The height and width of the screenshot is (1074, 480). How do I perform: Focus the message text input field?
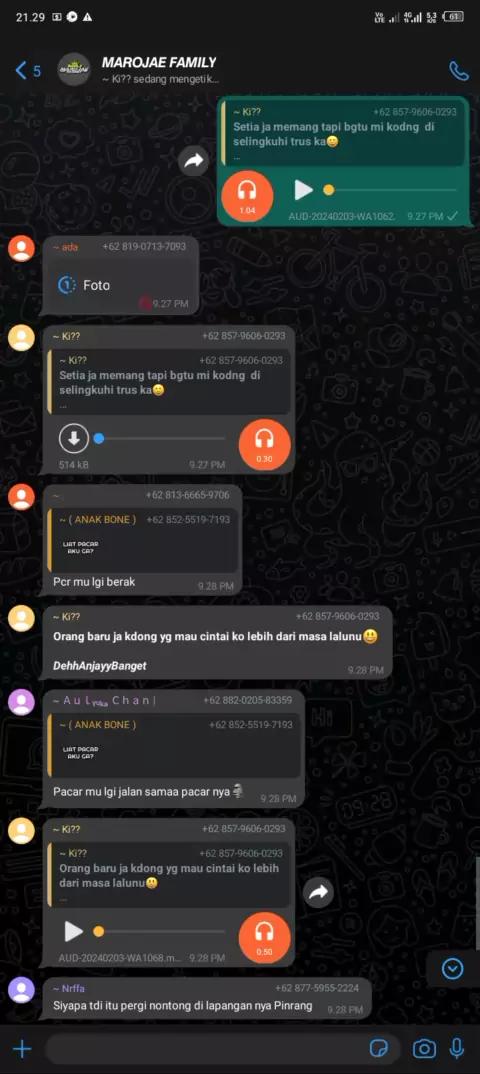[x=205, y=1049]
